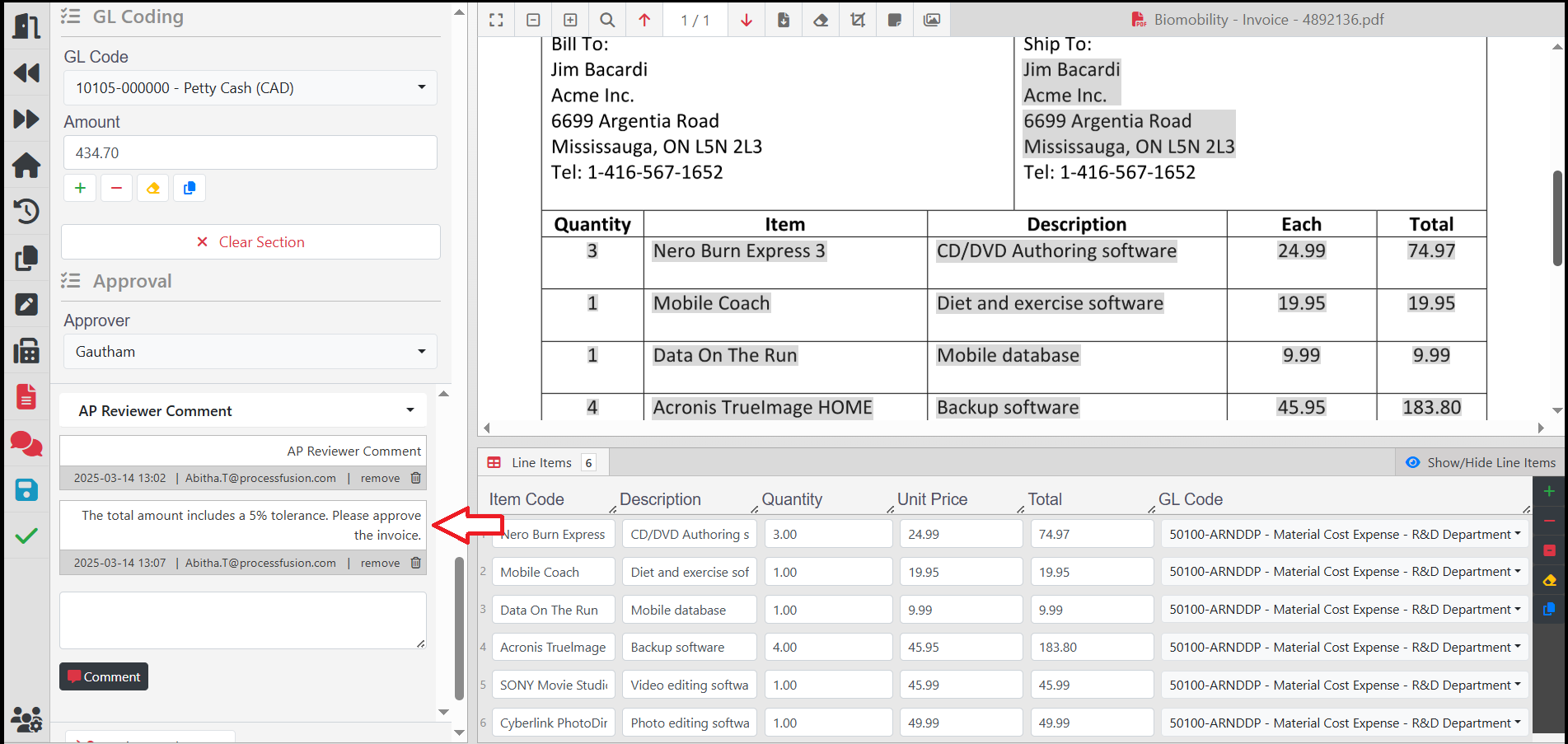Open users group icon in sidebar

[26, 719]
